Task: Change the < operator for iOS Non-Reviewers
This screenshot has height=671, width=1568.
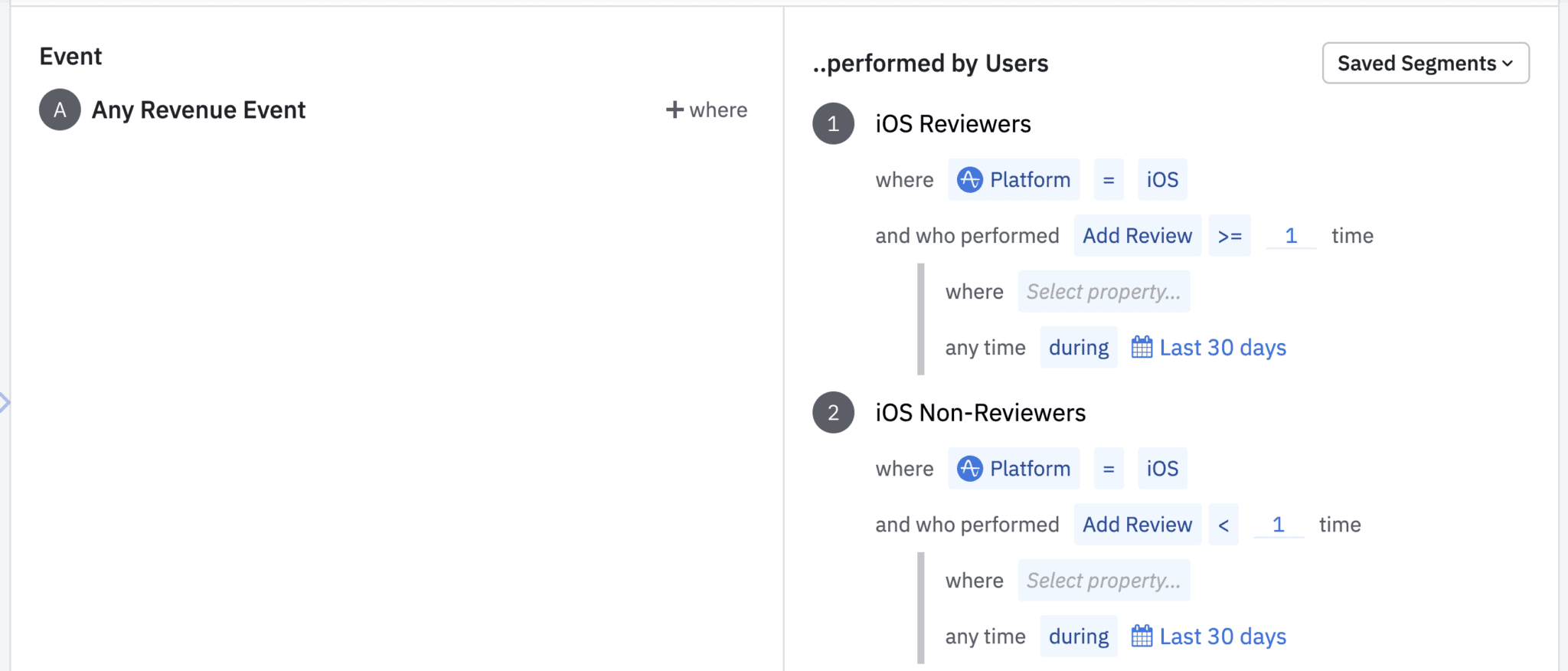Action: [1223, 525]
